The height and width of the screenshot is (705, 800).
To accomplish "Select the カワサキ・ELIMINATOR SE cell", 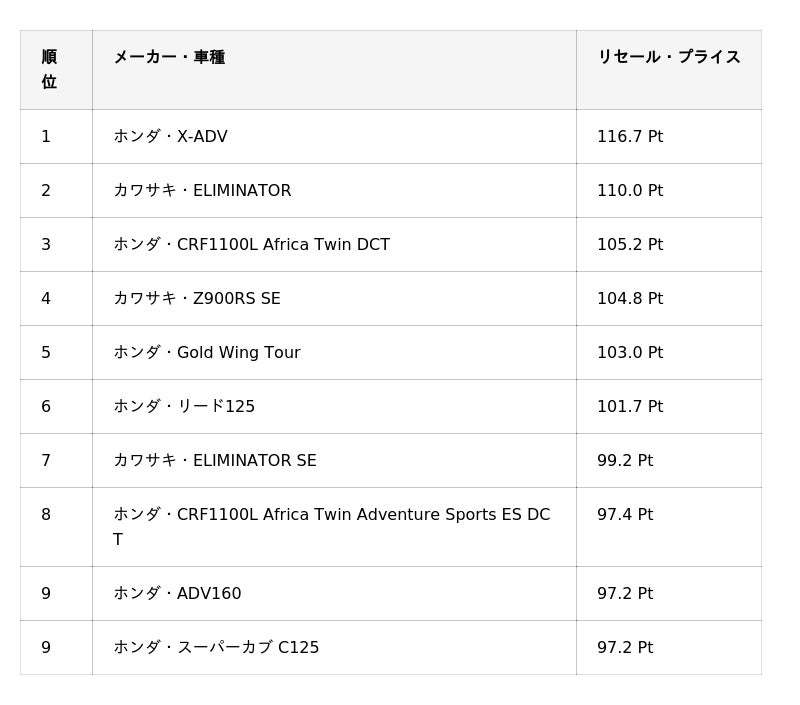I will pyautogui.click(x=215, y=461).
